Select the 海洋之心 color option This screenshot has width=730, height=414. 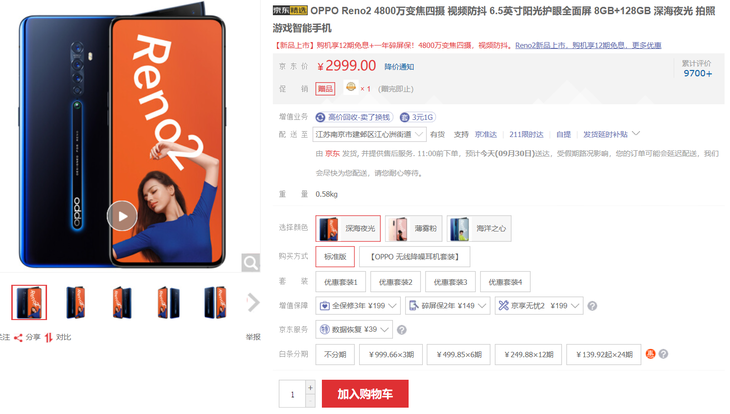479,228
